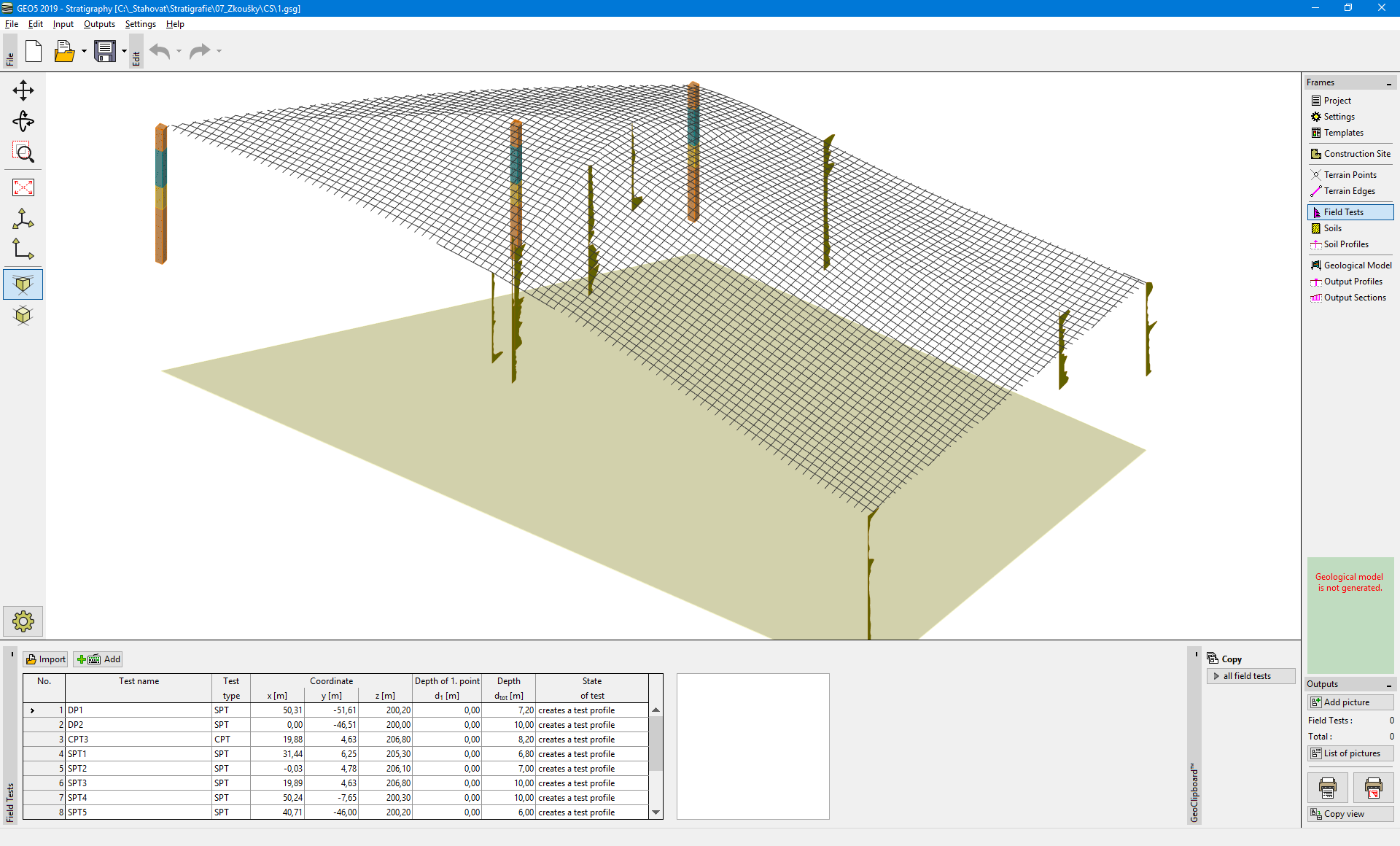Click the zoom tool icon
Screen dimensions: 1400x846
(23, 154)
